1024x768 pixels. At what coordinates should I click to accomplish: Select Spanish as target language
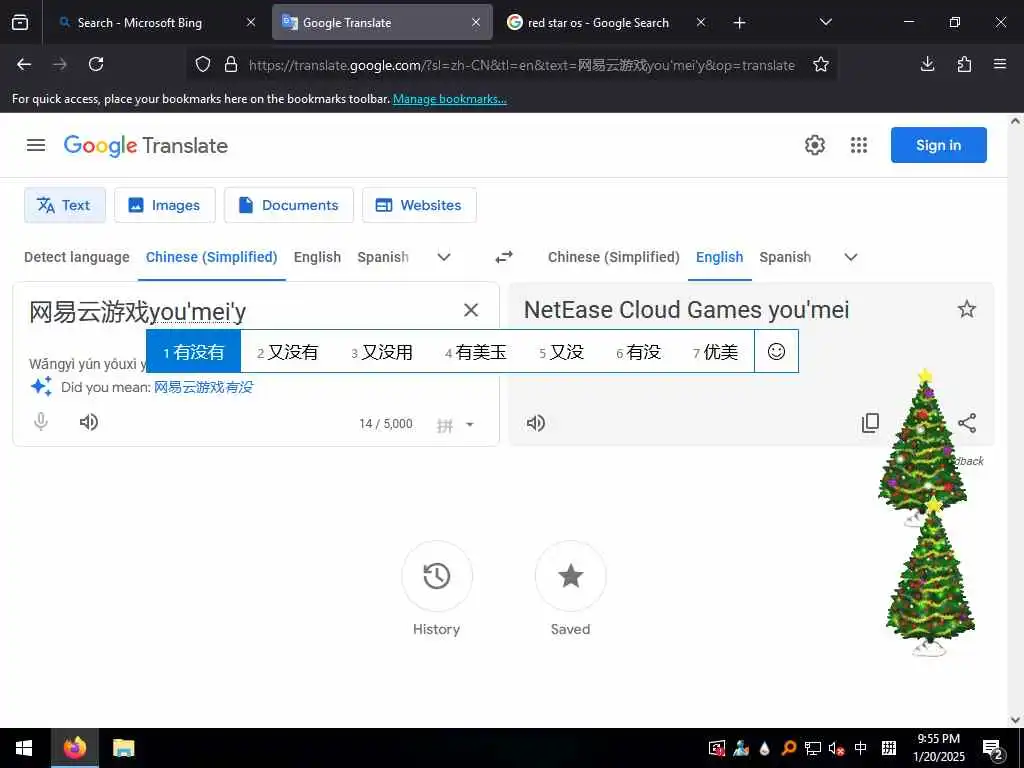(x=785, y=257)
